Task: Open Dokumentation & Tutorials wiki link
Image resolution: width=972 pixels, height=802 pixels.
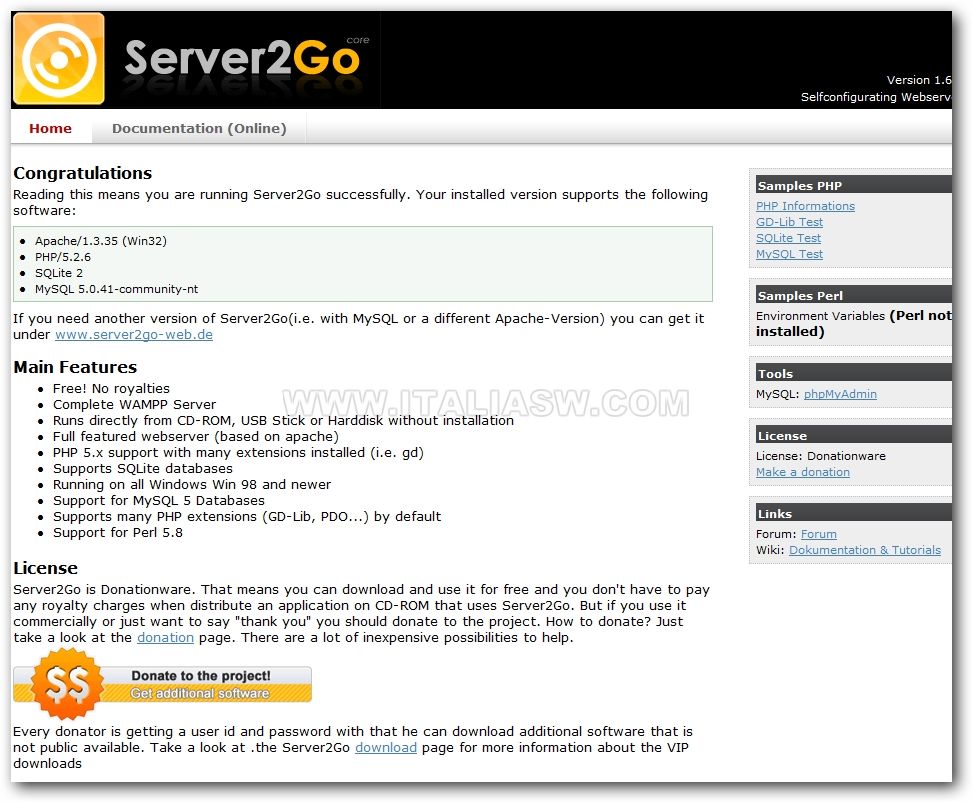Action: coord(865,550)
